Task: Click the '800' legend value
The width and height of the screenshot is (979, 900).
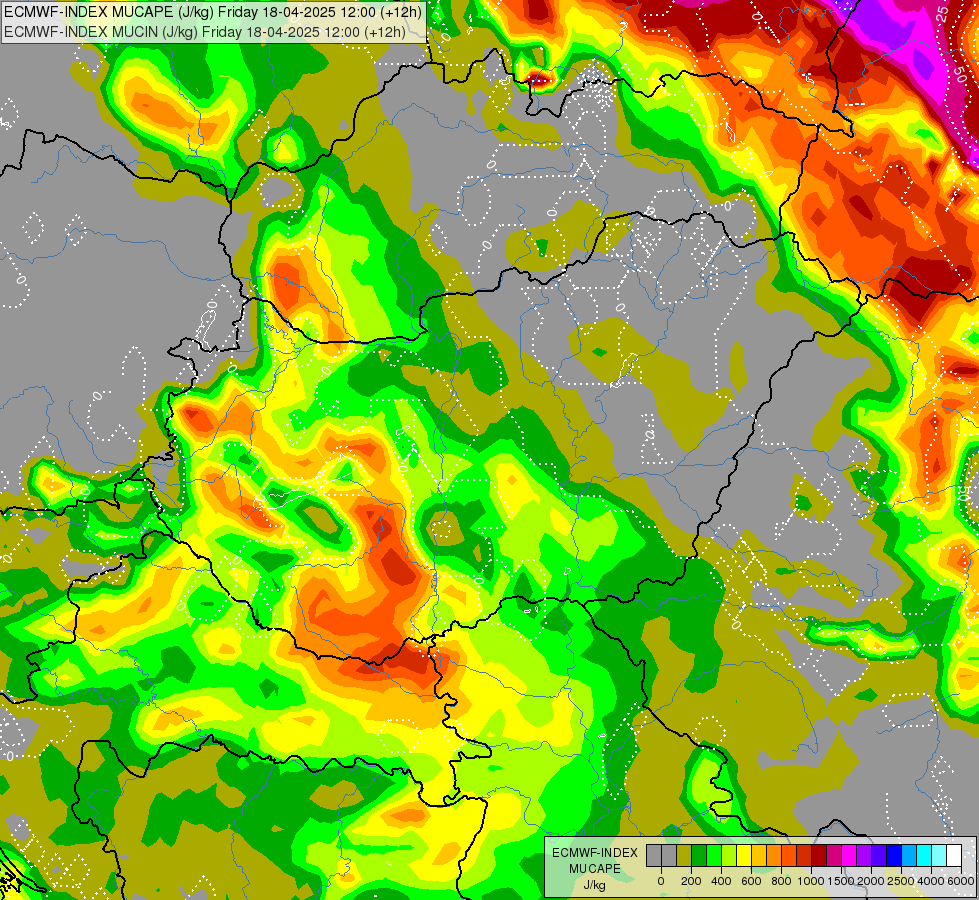Action: 781,881
